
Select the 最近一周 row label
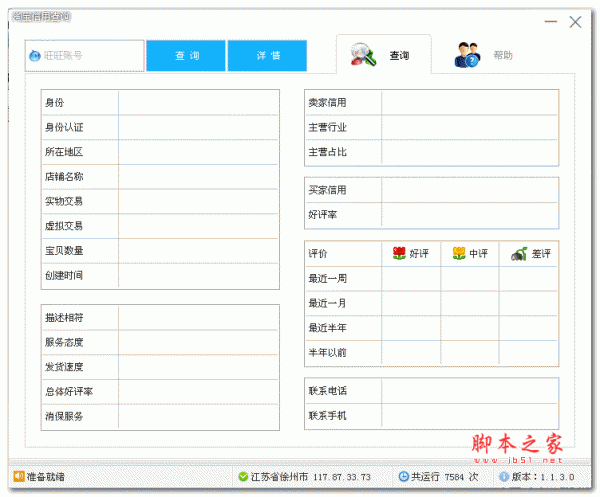point(328,279)
